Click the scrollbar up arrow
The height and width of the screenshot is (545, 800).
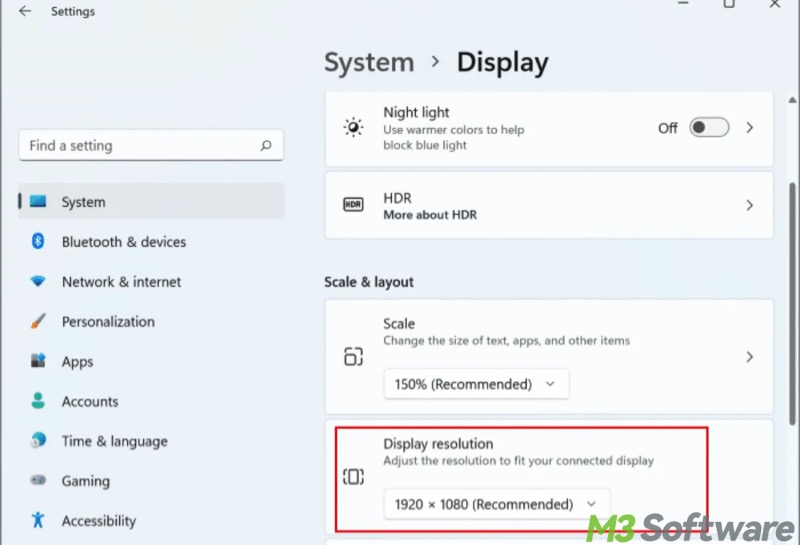(792, 100)
